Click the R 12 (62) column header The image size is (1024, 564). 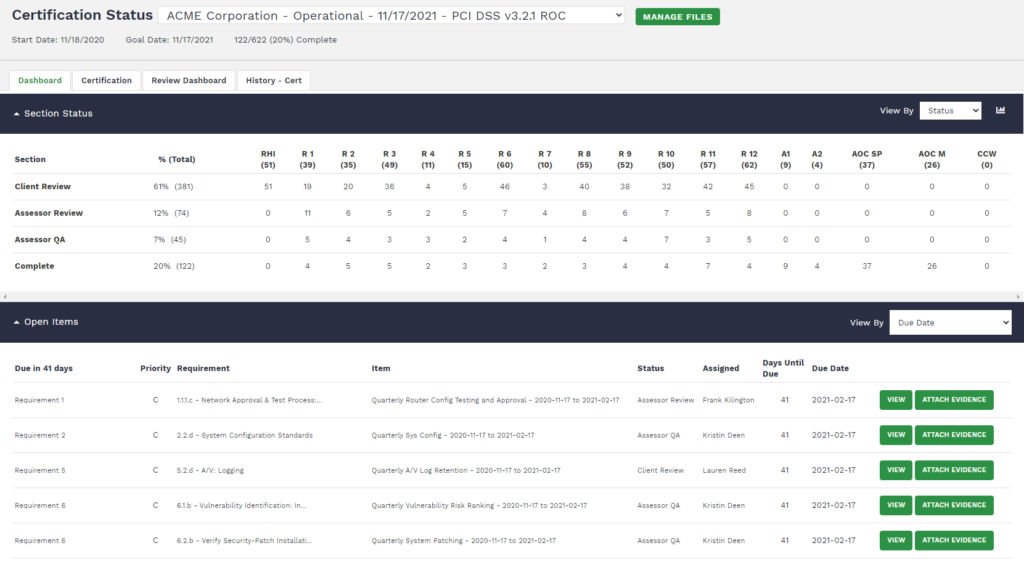click(x=749, y=159)
